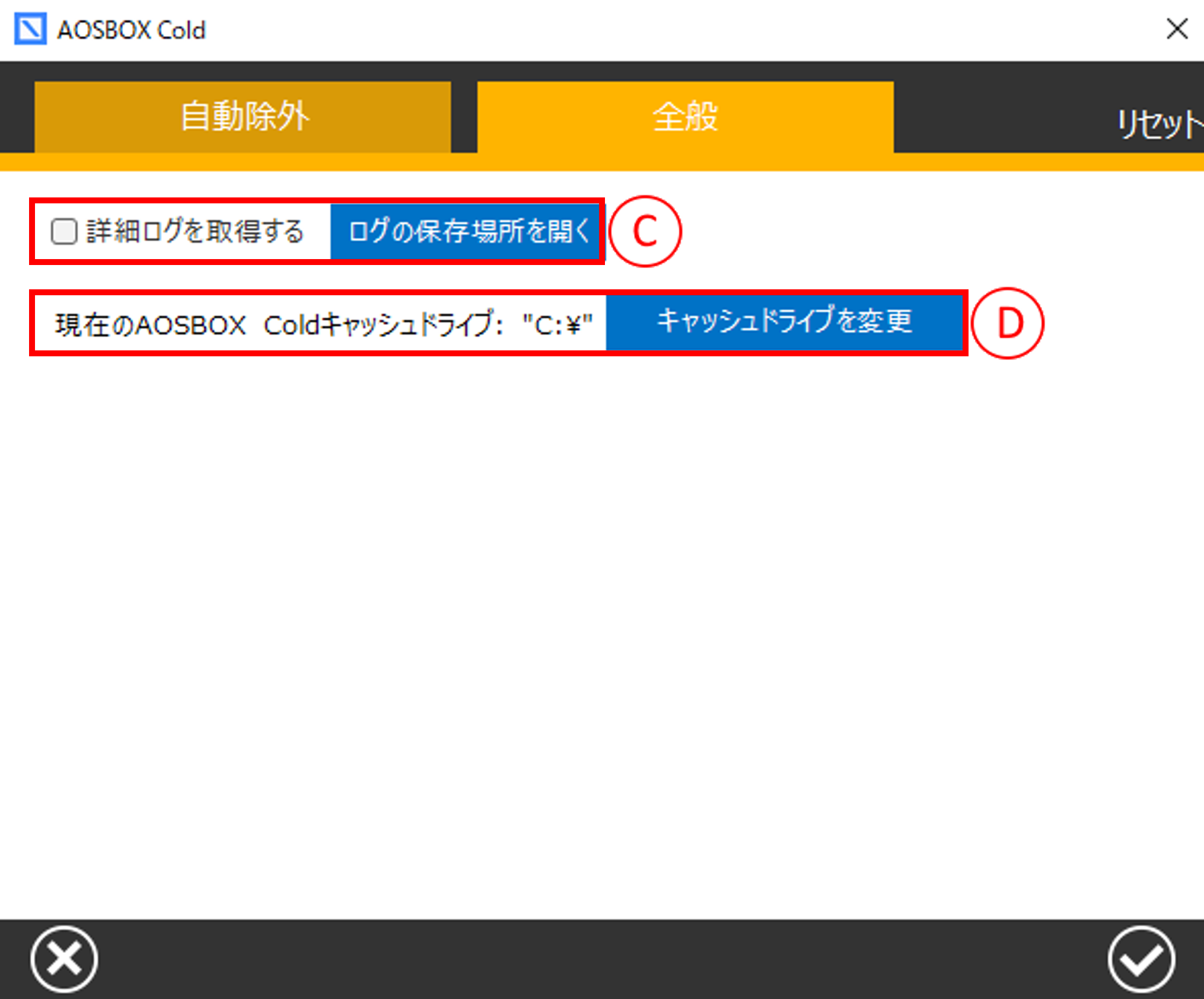Image resolution: width=1204 pixels, height=999 pixels.
Task: Select the 全般 tab
Action: click(x=685, y=116)
